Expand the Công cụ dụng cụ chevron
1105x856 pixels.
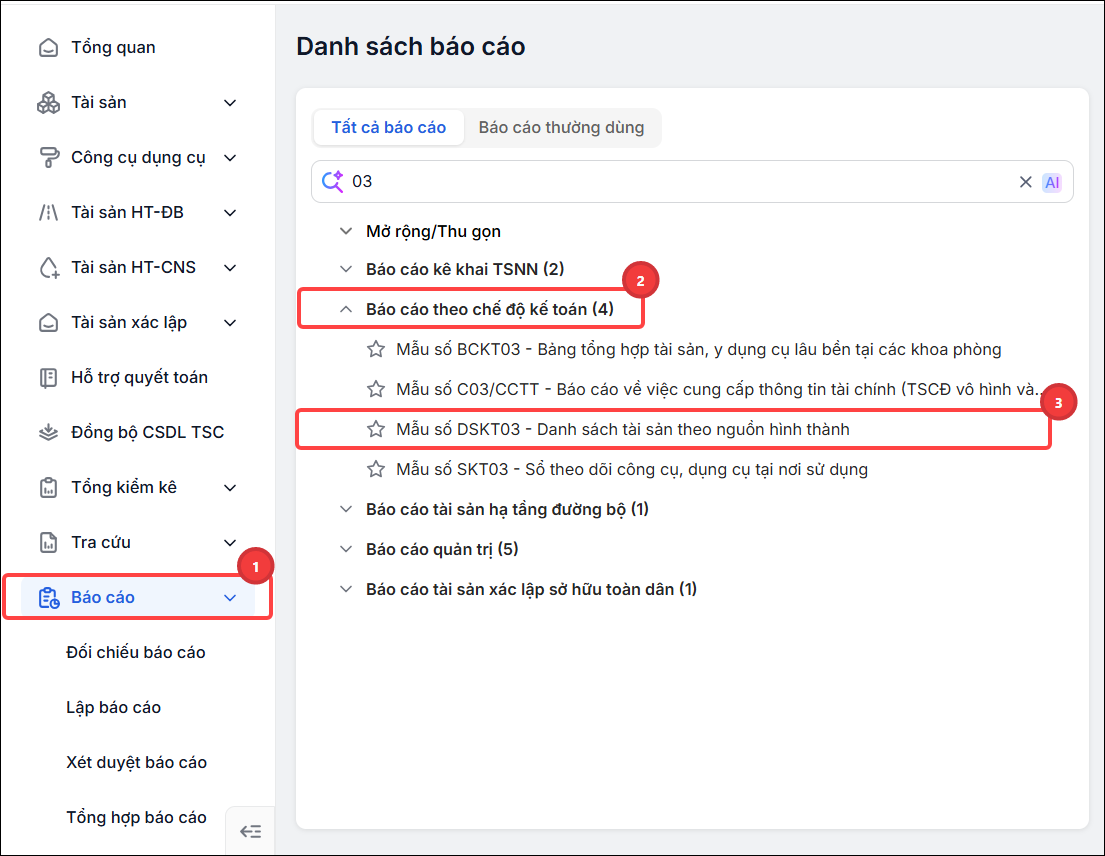230,158
